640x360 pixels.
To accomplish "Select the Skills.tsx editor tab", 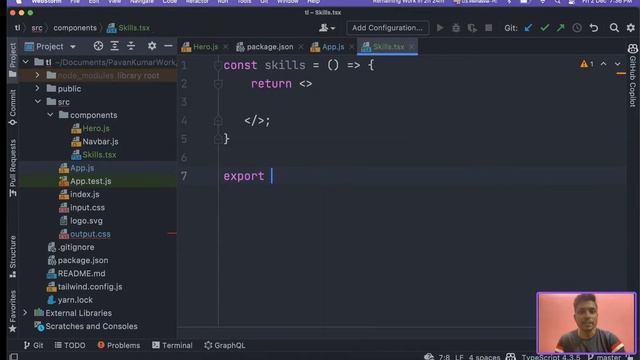I will click(388, 47).
